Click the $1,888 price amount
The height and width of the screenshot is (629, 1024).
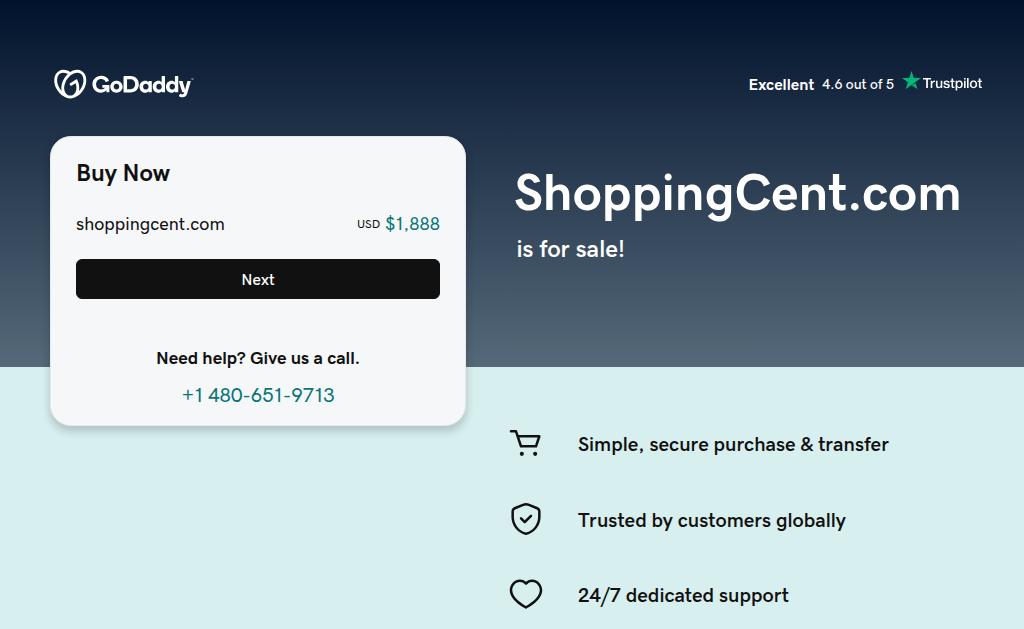412,224
